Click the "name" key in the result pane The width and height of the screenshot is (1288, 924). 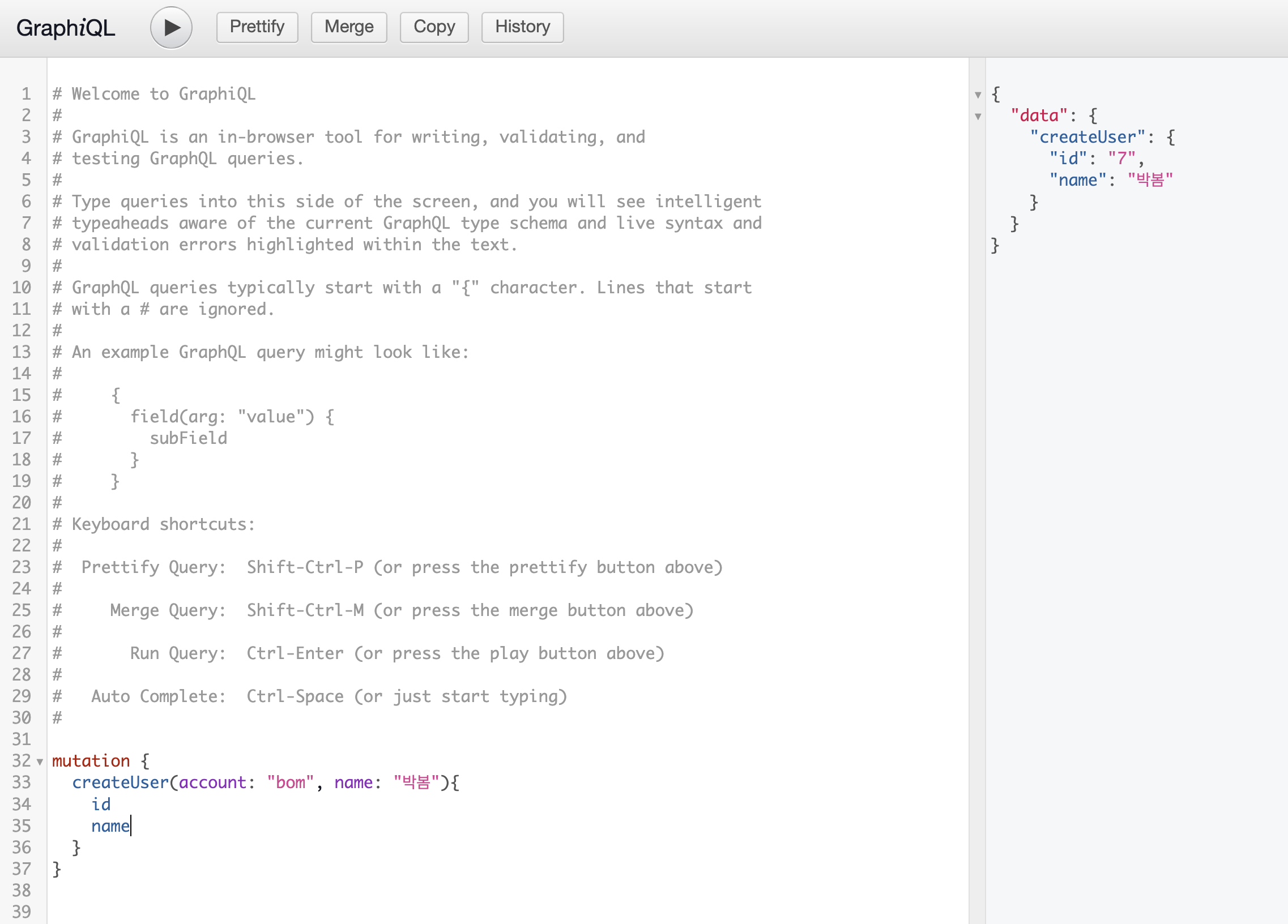click(1078, 180)
